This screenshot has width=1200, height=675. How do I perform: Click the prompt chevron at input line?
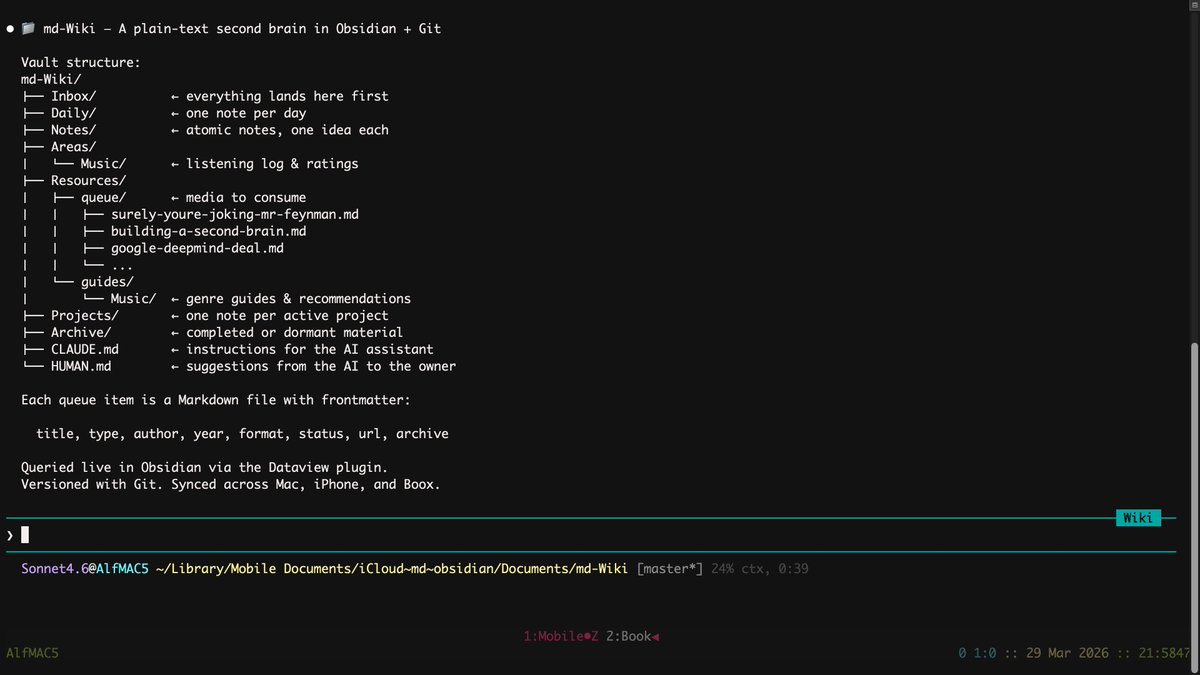[x=10, y=535]
